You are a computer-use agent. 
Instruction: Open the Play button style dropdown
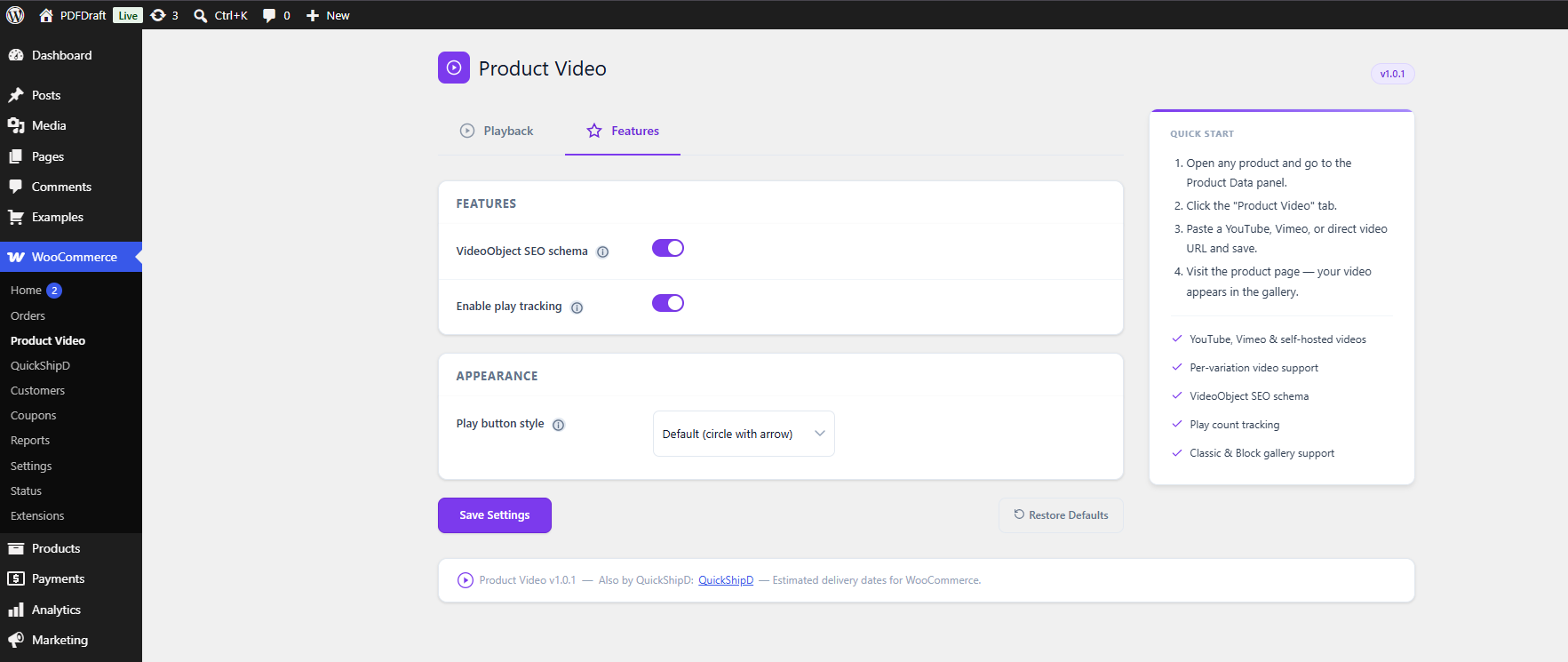point(744,434)
